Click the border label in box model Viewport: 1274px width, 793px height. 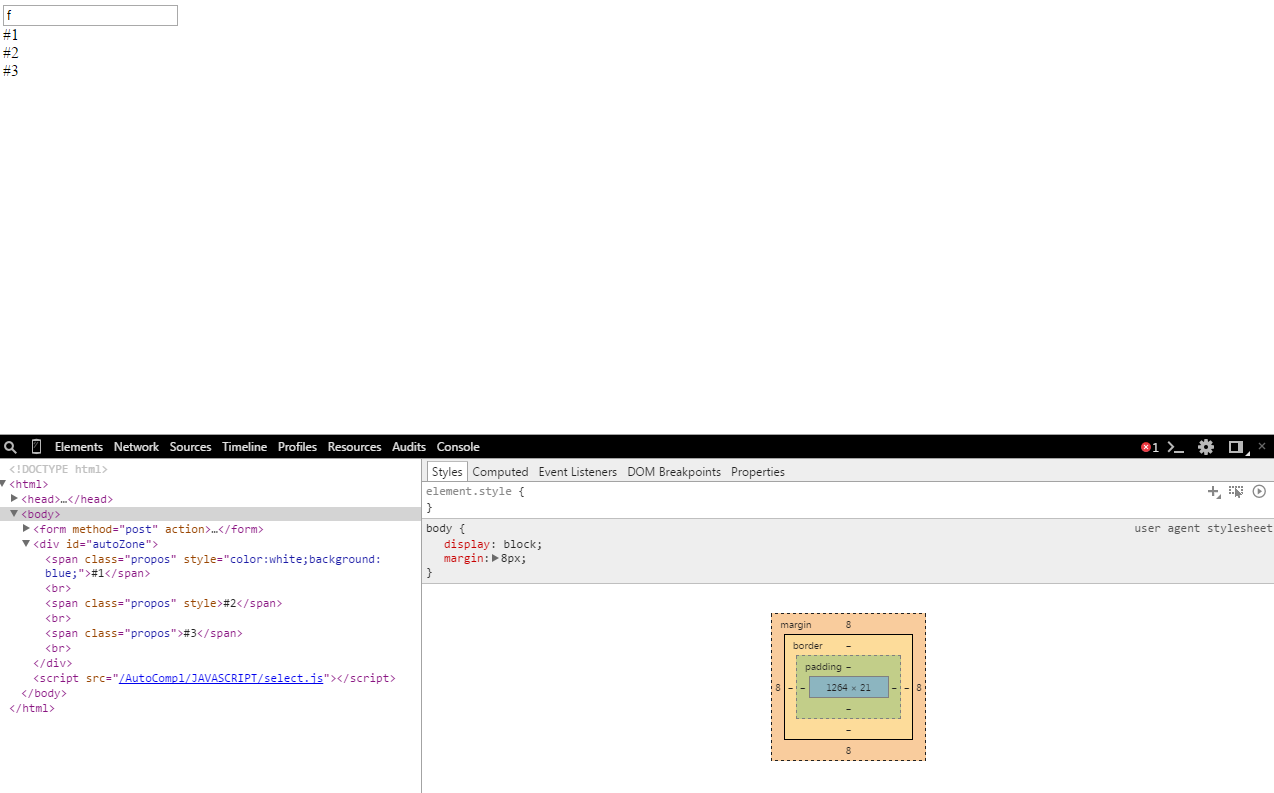pyautogui.click(x=808, y=646)
